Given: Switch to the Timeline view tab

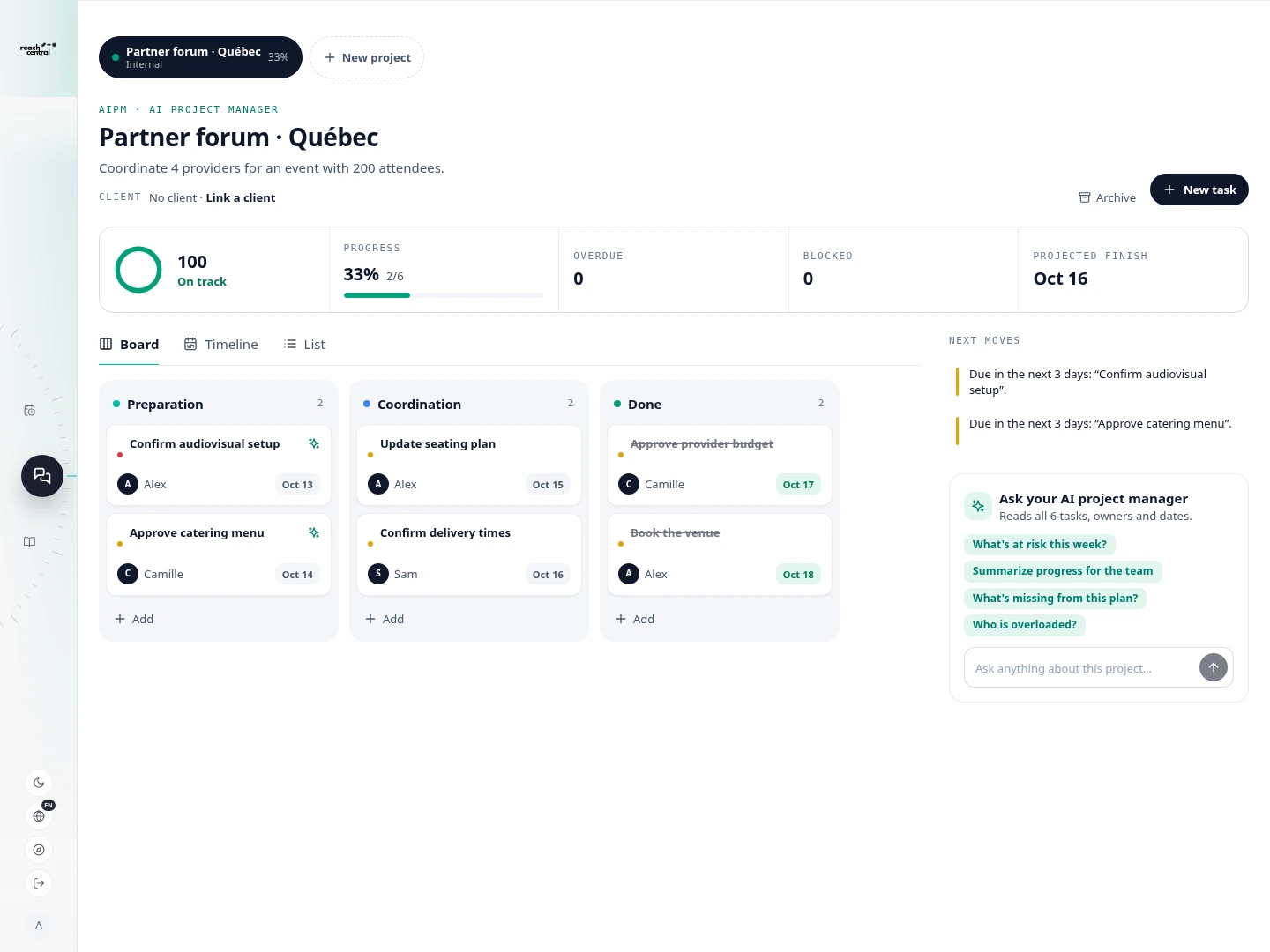Looking at the screenshot, I should point(220,344).
